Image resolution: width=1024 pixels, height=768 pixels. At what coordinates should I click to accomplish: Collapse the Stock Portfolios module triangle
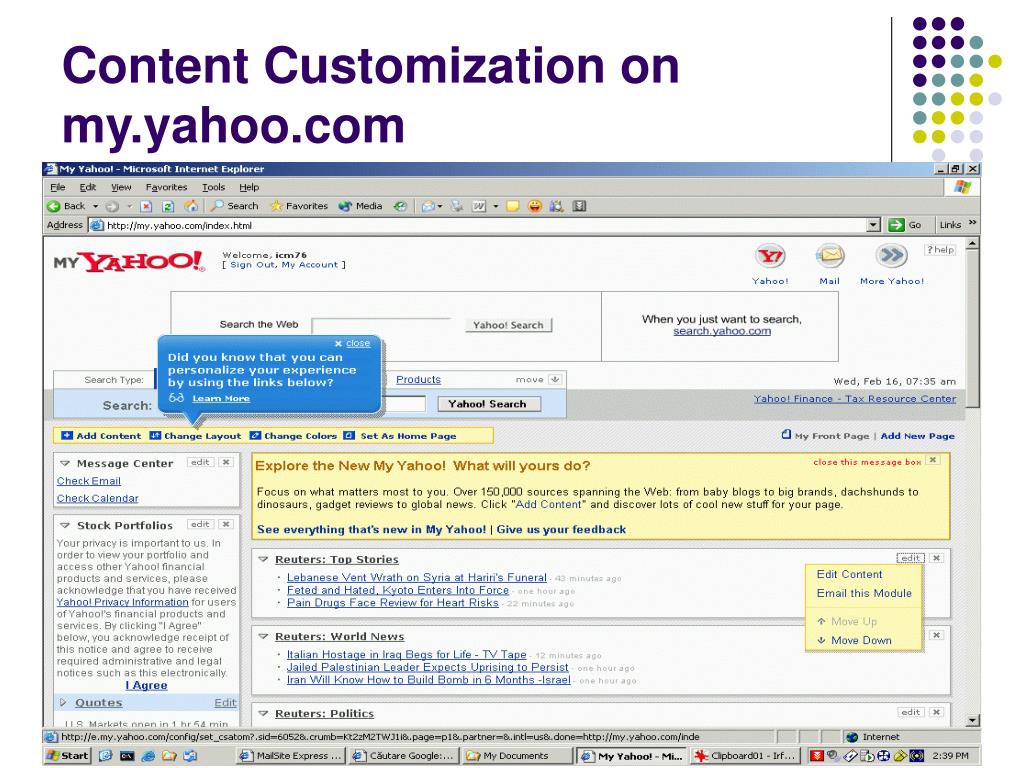point(65,525)
